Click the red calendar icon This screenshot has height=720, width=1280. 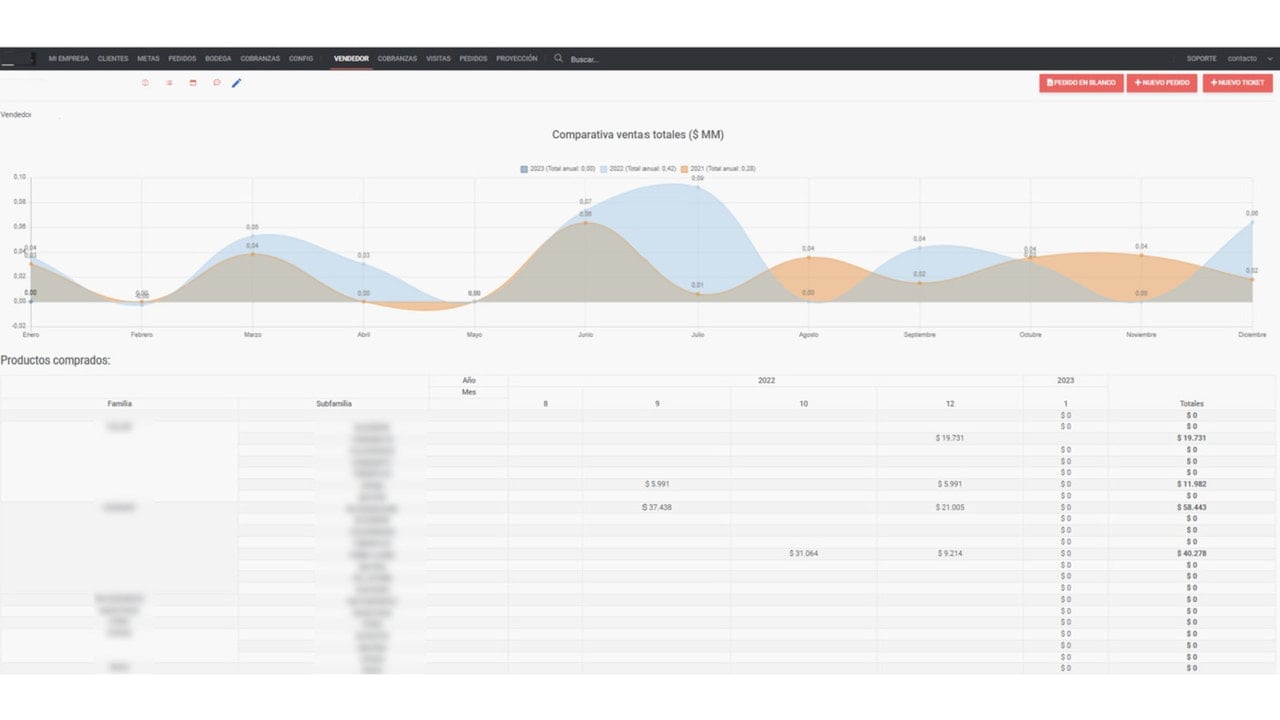[193, 83]
